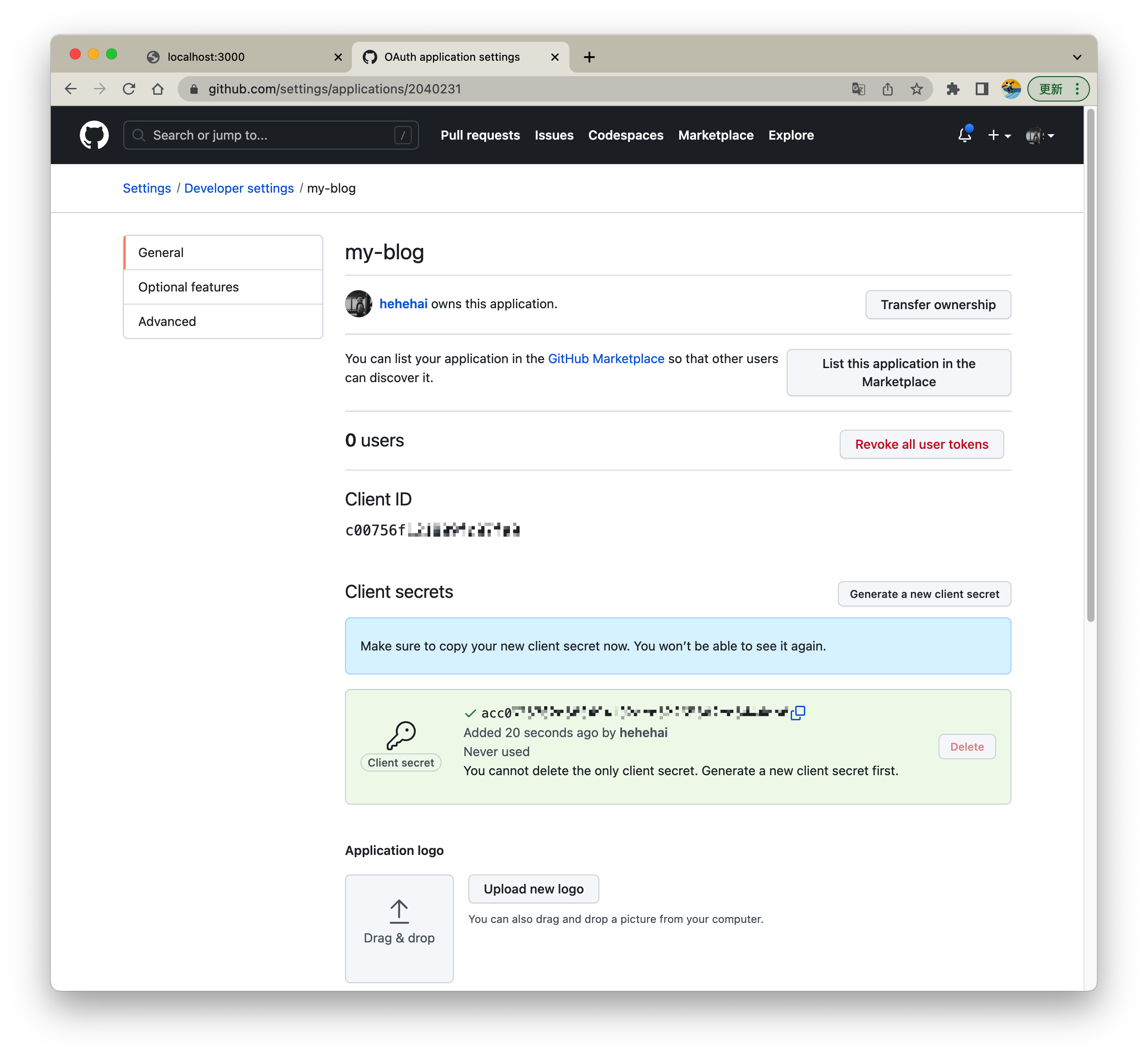Open the extensions puzzle icon
Image resolution: width=1148 pixels, height=1058 pixels.
(x=953, y=89)
